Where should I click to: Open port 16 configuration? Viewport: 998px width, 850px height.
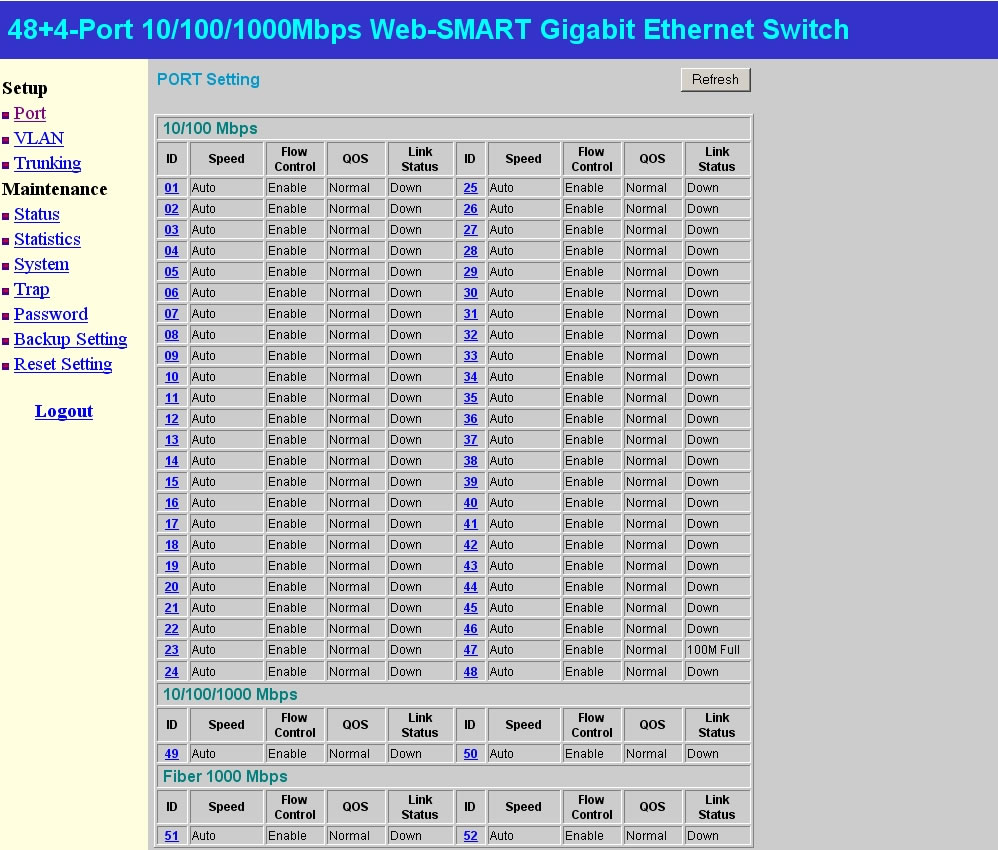point(172,503)
